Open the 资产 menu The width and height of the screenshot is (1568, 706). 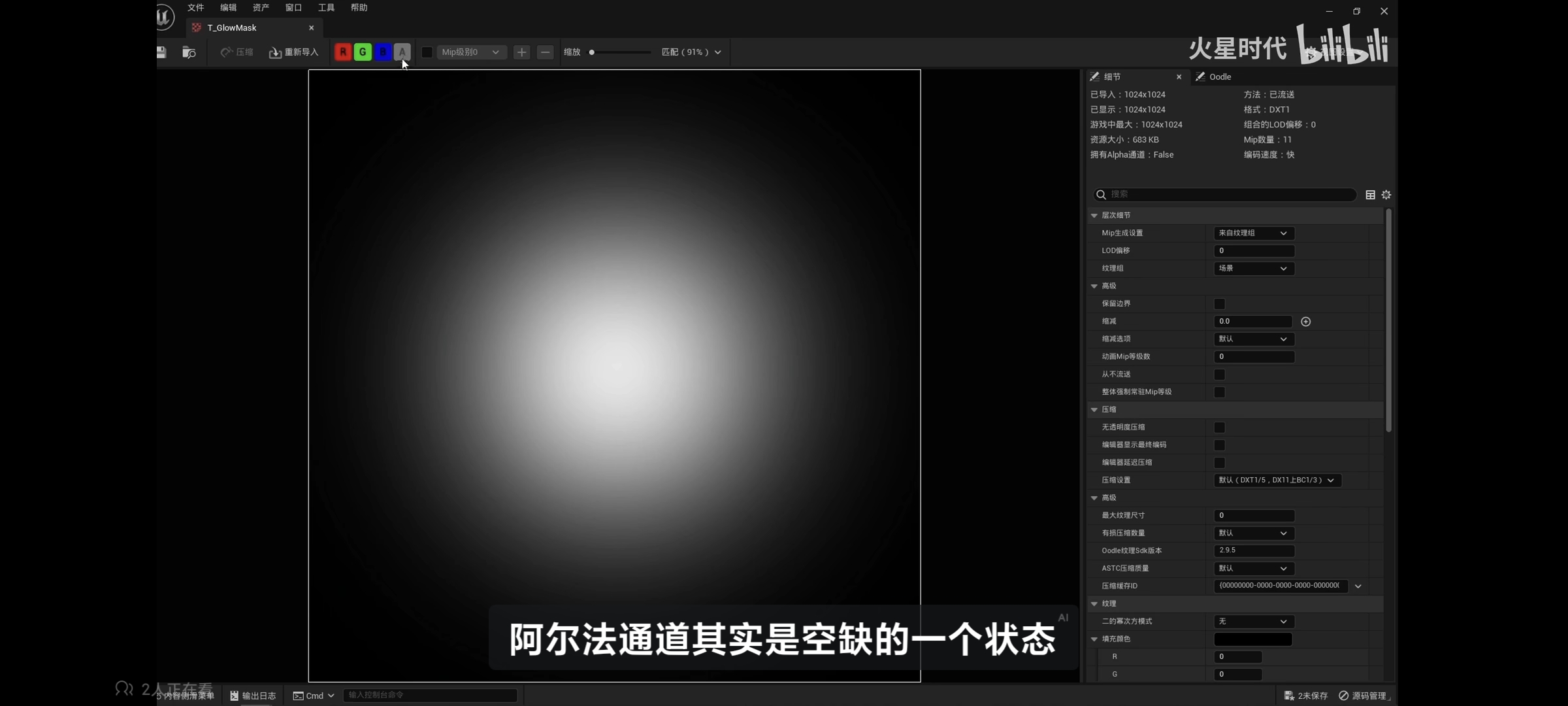pyautogui.click(x=261, y=8)
